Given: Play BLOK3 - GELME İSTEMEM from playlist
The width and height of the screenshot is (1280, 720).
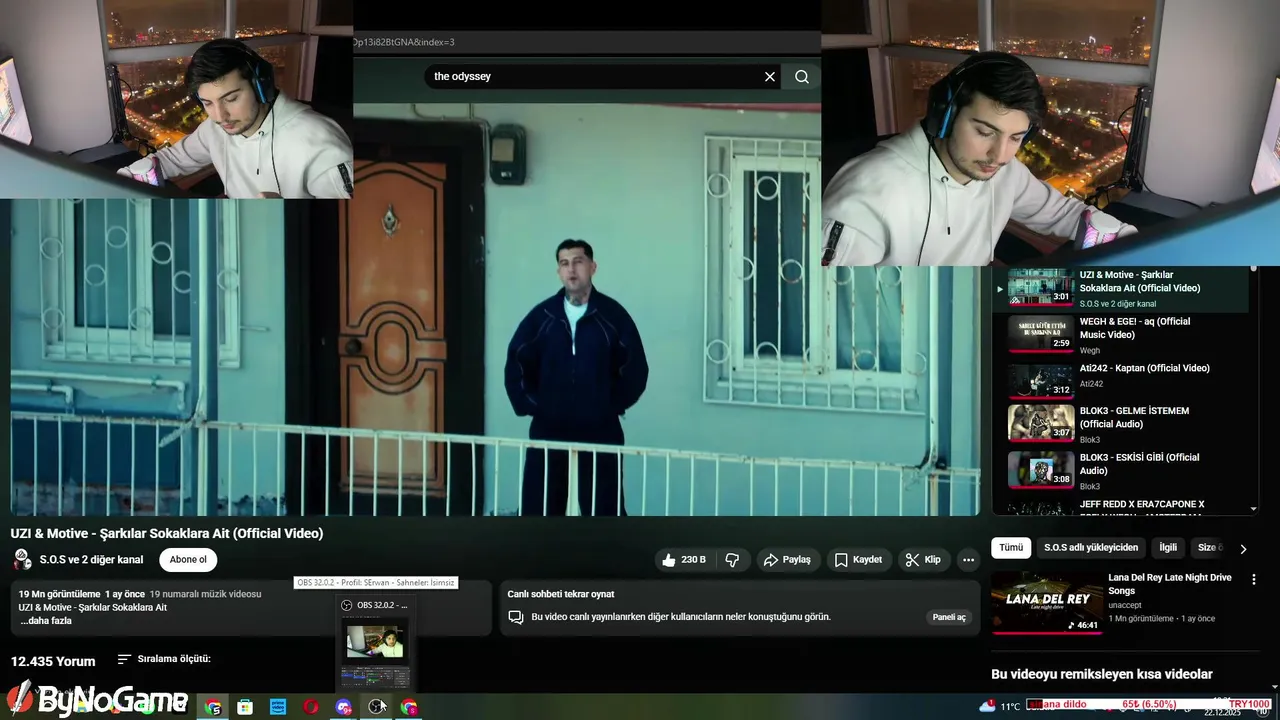Looking at the screenshot, I should point(1135,417).
